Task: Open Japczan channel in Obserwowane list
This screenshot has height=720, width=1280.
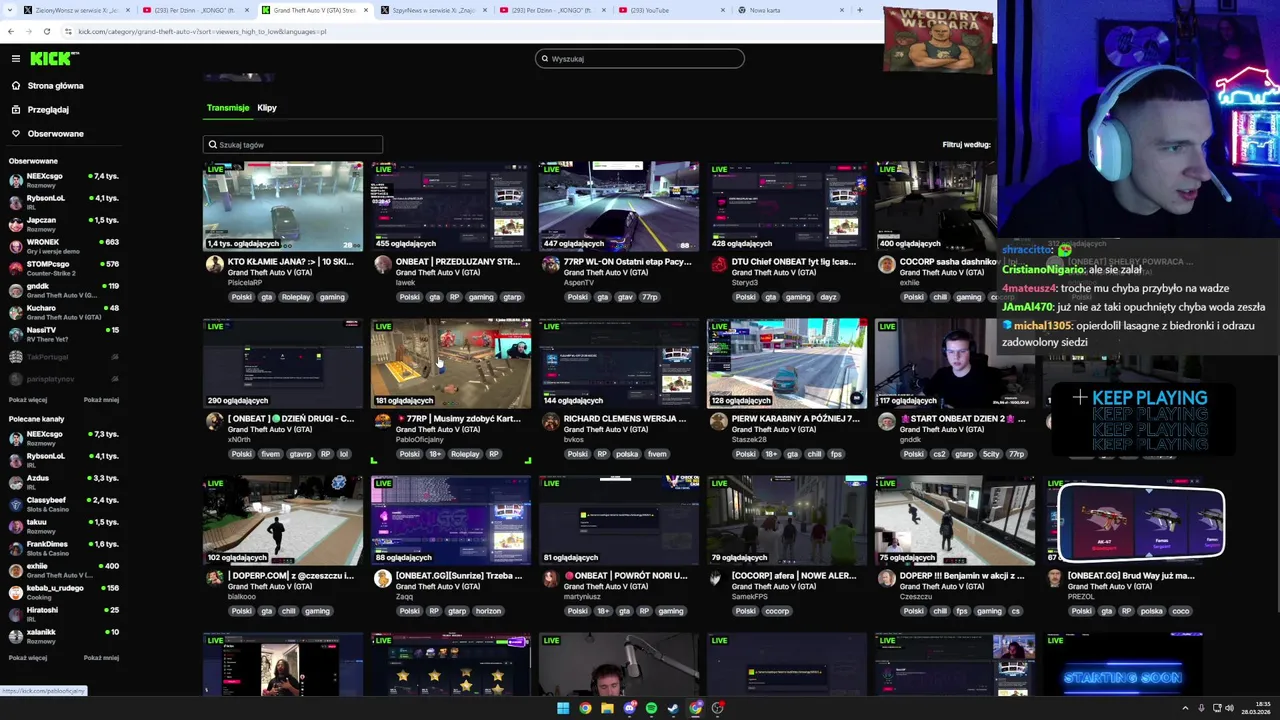Action: click(64, 223)
